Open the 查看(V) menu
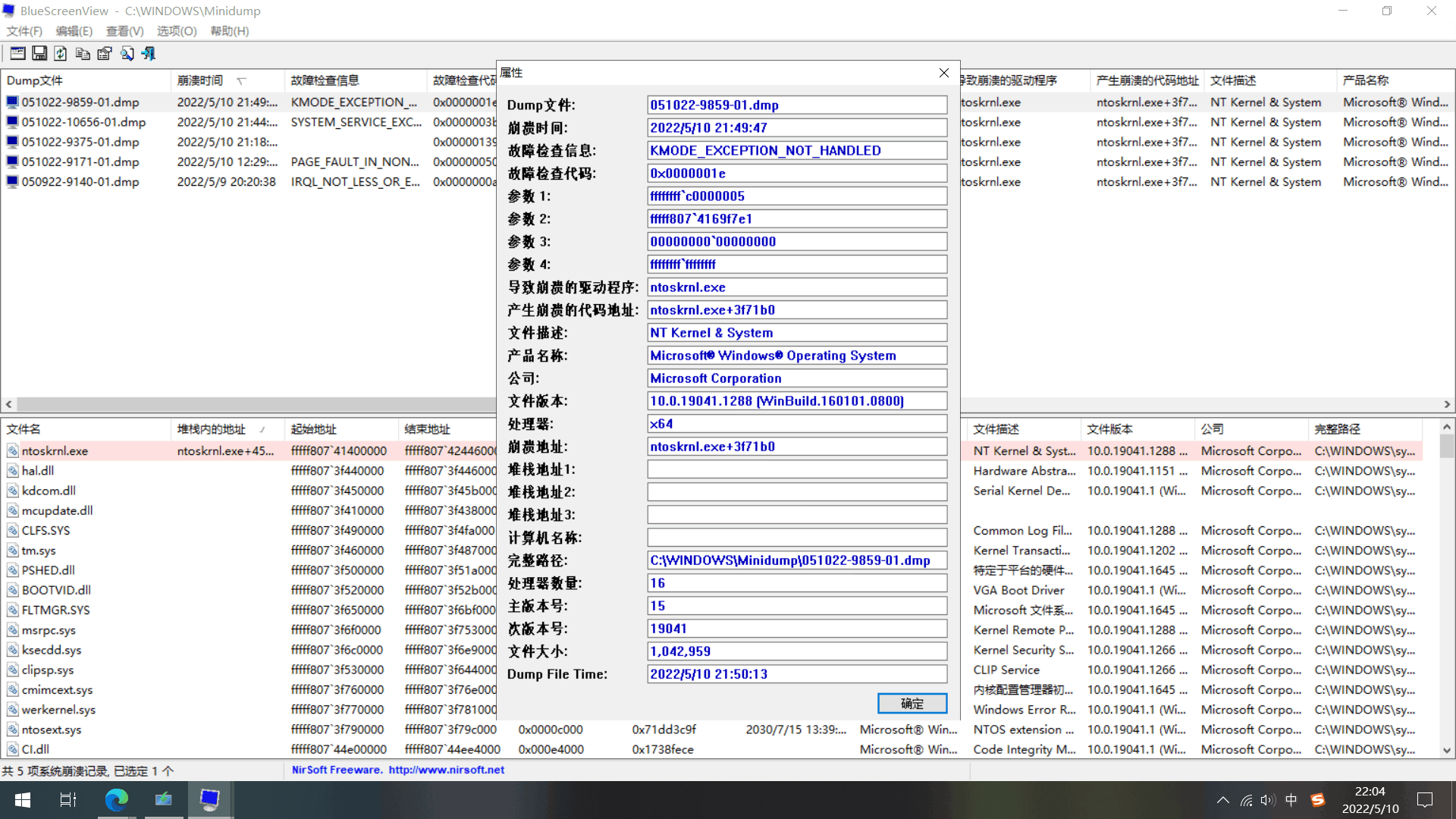This screenshot has height=819, width=1456. click(x=124, y=31)
